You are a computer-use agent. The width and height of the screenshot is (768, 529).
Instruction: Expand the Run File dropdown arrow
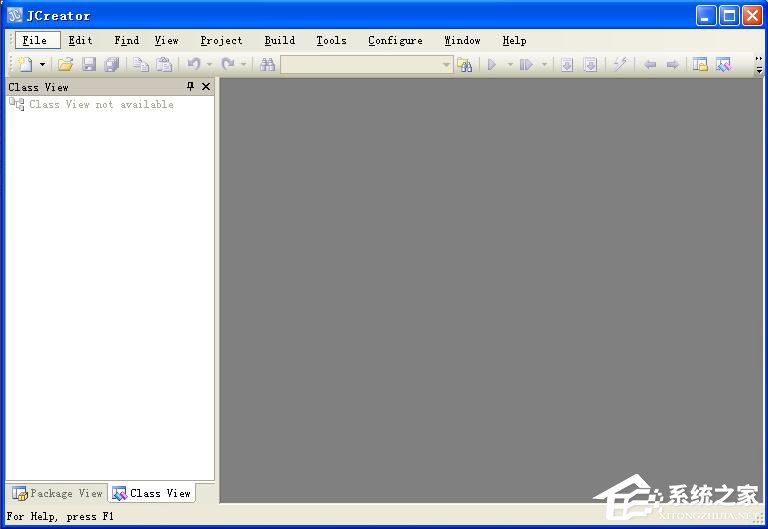coord(544,65)
